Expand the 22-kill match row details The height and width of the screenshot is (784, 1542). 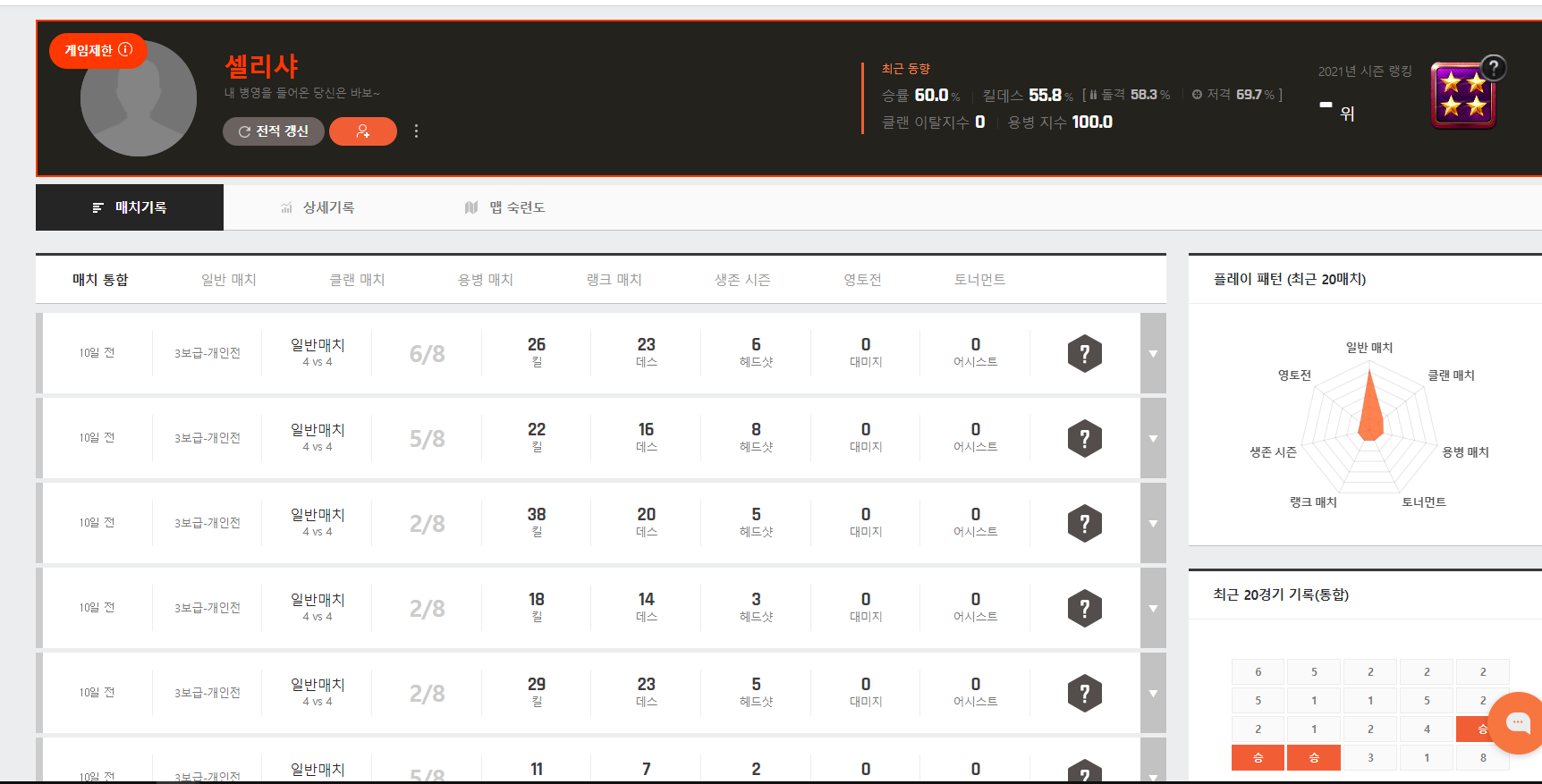[1153, 439]
